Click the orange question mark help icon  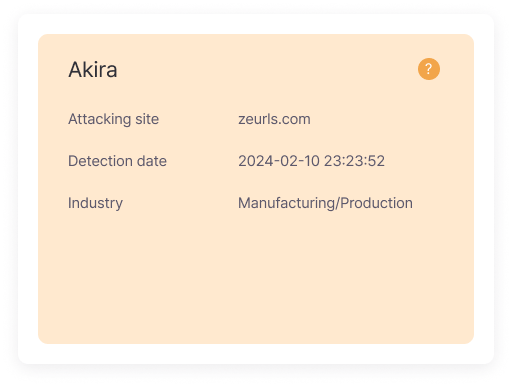click(x=429, y=69)
